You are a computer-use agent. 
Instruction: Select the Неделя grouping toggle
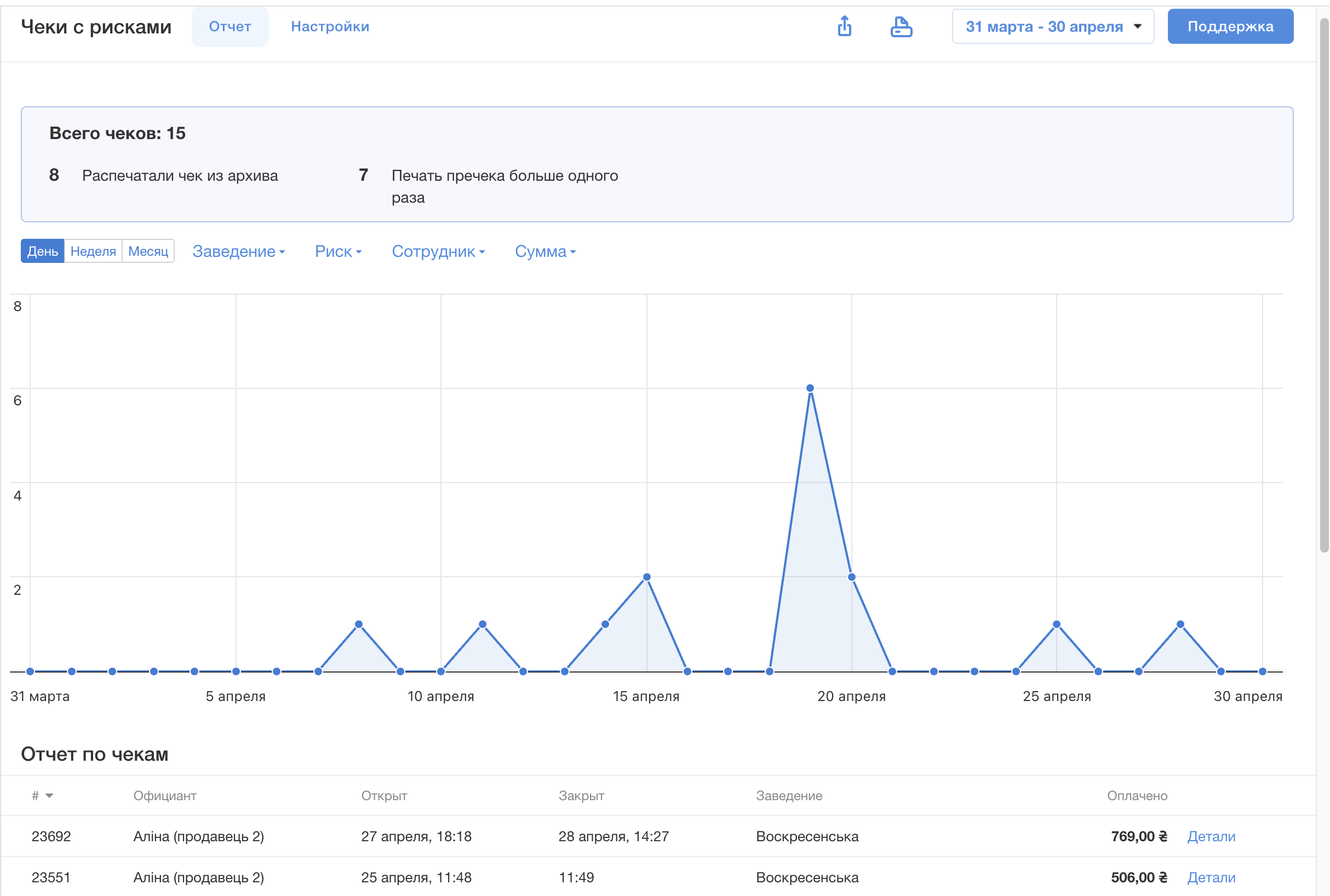(x=93, y=251)
